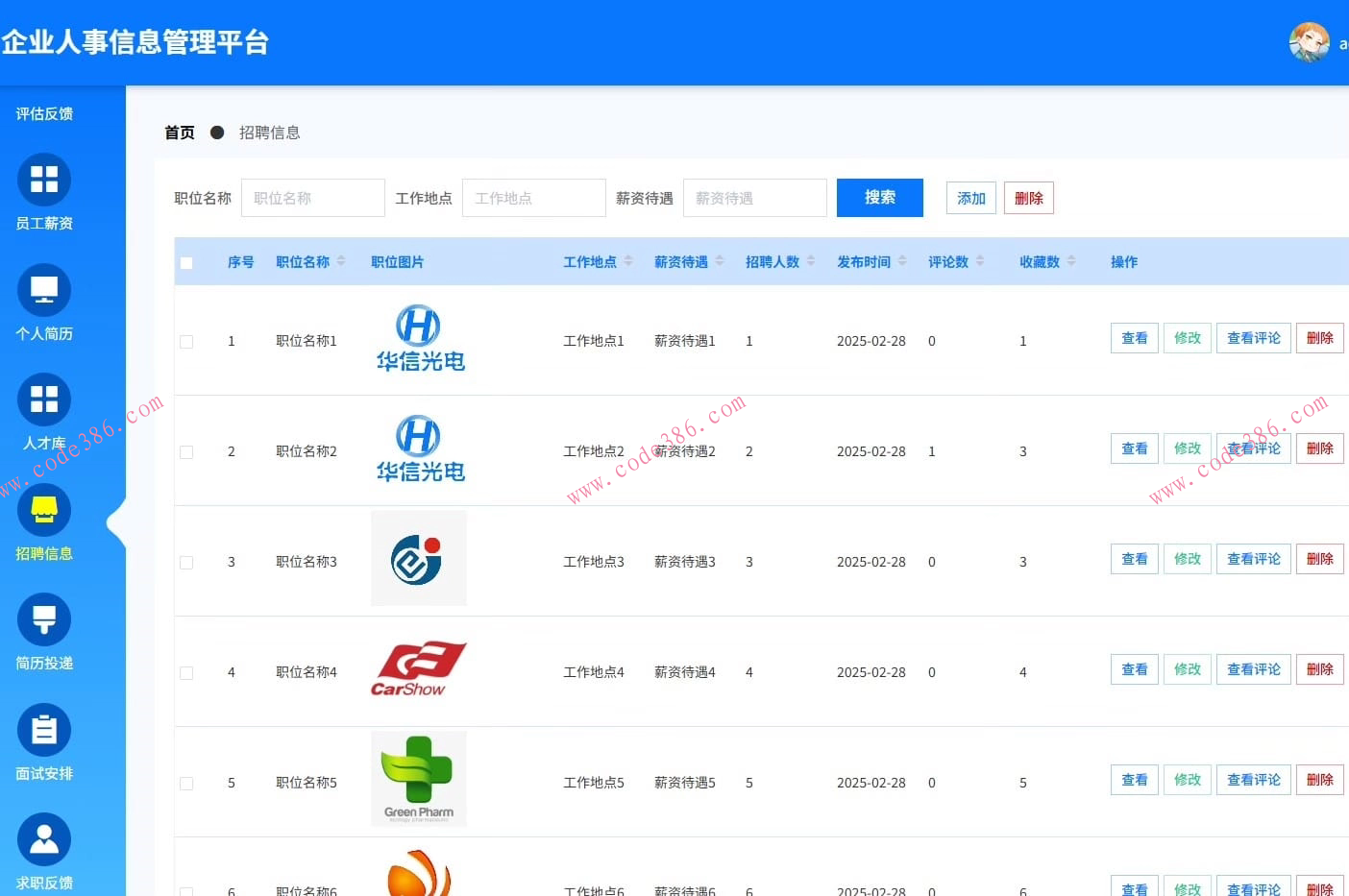Check the checkbox for row 1
This screenshot has width=1349, height=896.
(x=186, y=341)
